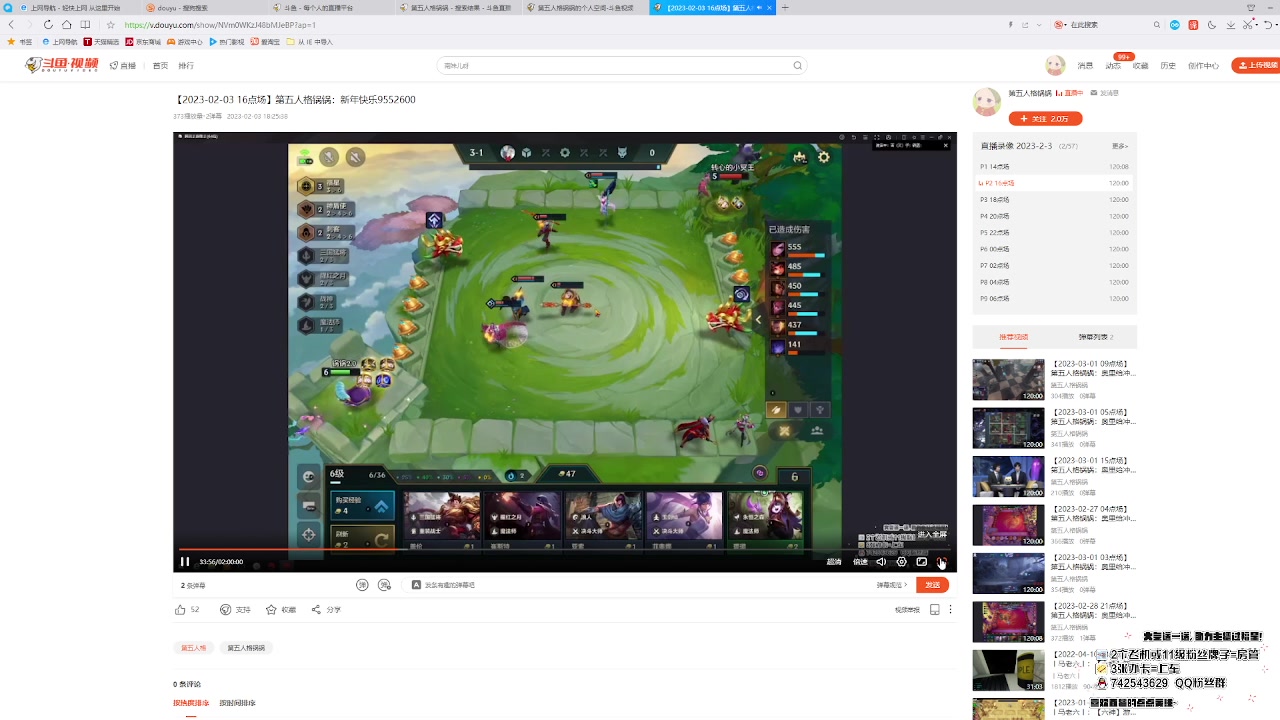
Task: Open the three-dot more options menu
Action: (x=950, y=609)
